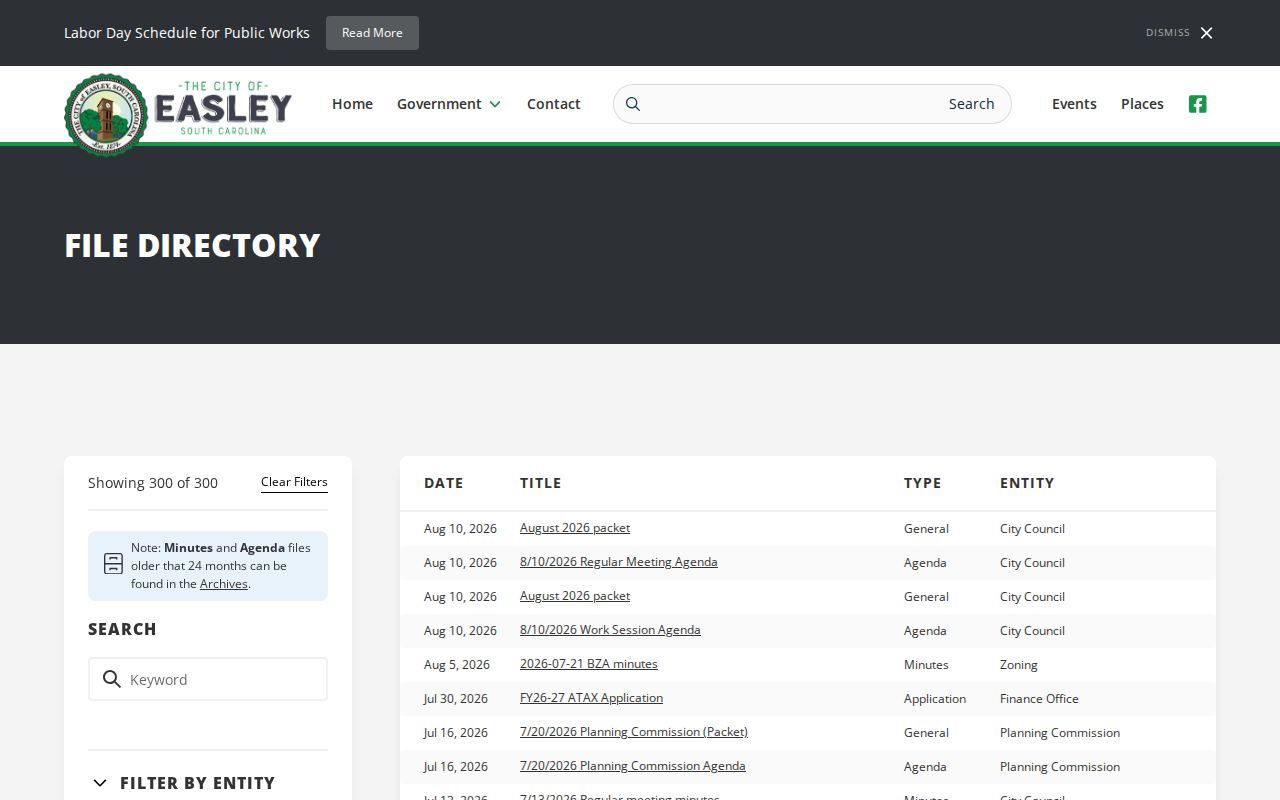Open the Places menu item
This screenshot has width=1280, height=800.
tap(1142, 104)
